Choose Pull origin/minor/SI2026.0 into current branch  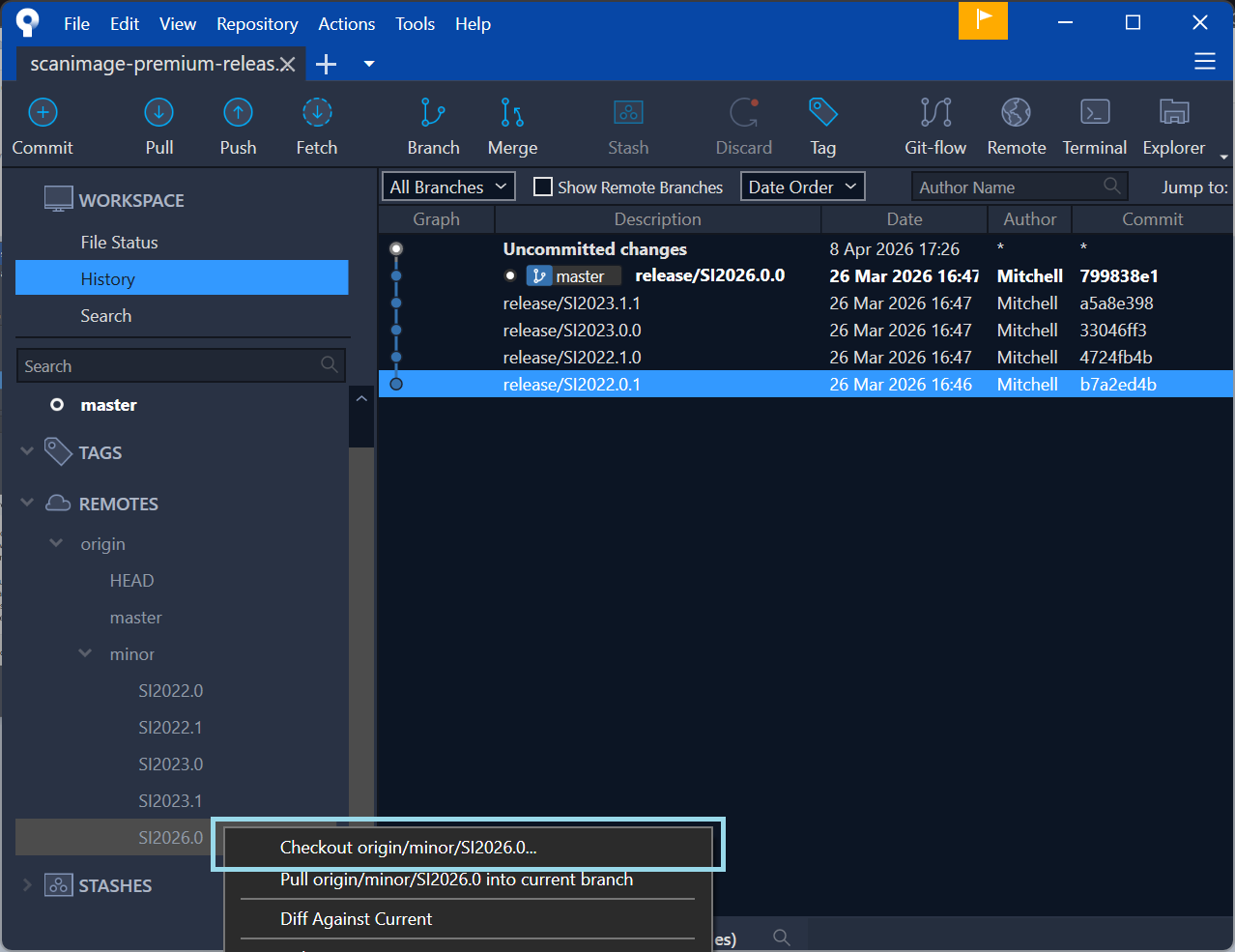(x=468, y=880)
